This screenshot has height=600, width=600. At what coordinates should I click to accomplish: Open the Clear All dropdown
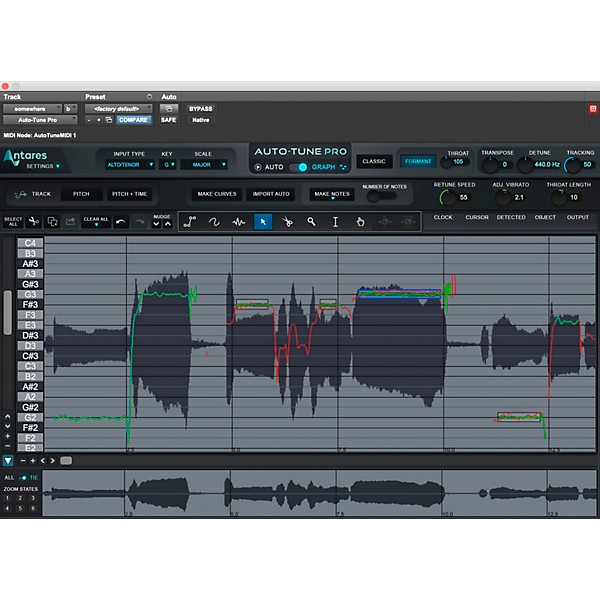[x=96, y=222]
